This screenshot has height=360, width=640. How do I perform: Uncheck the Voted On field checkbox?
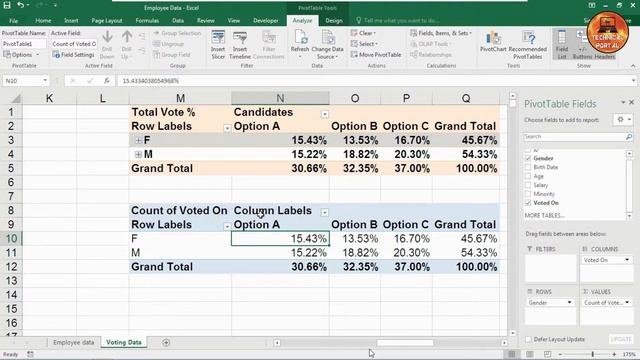tap(528, 203)
